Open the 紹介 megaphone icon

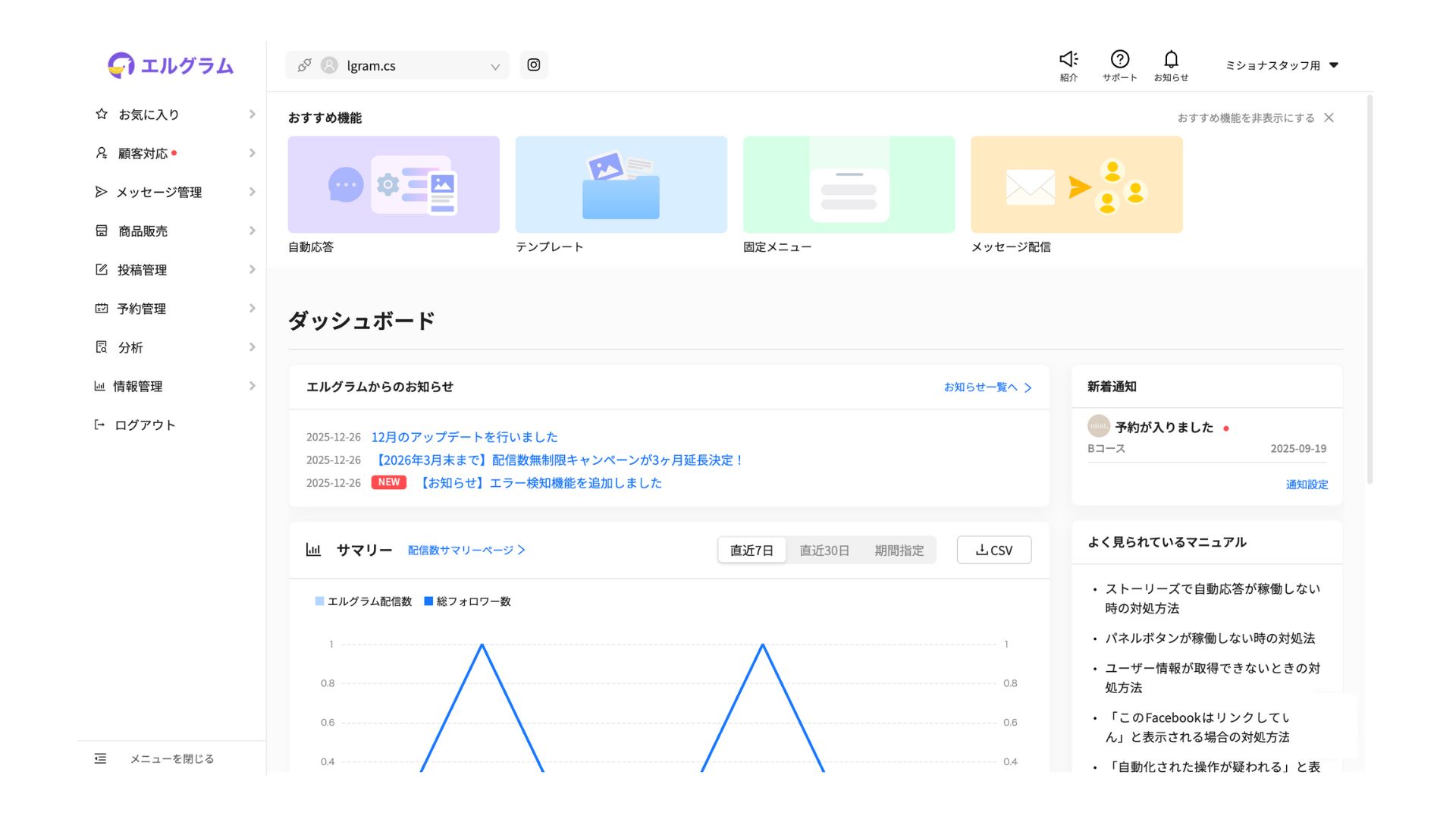1068,59
